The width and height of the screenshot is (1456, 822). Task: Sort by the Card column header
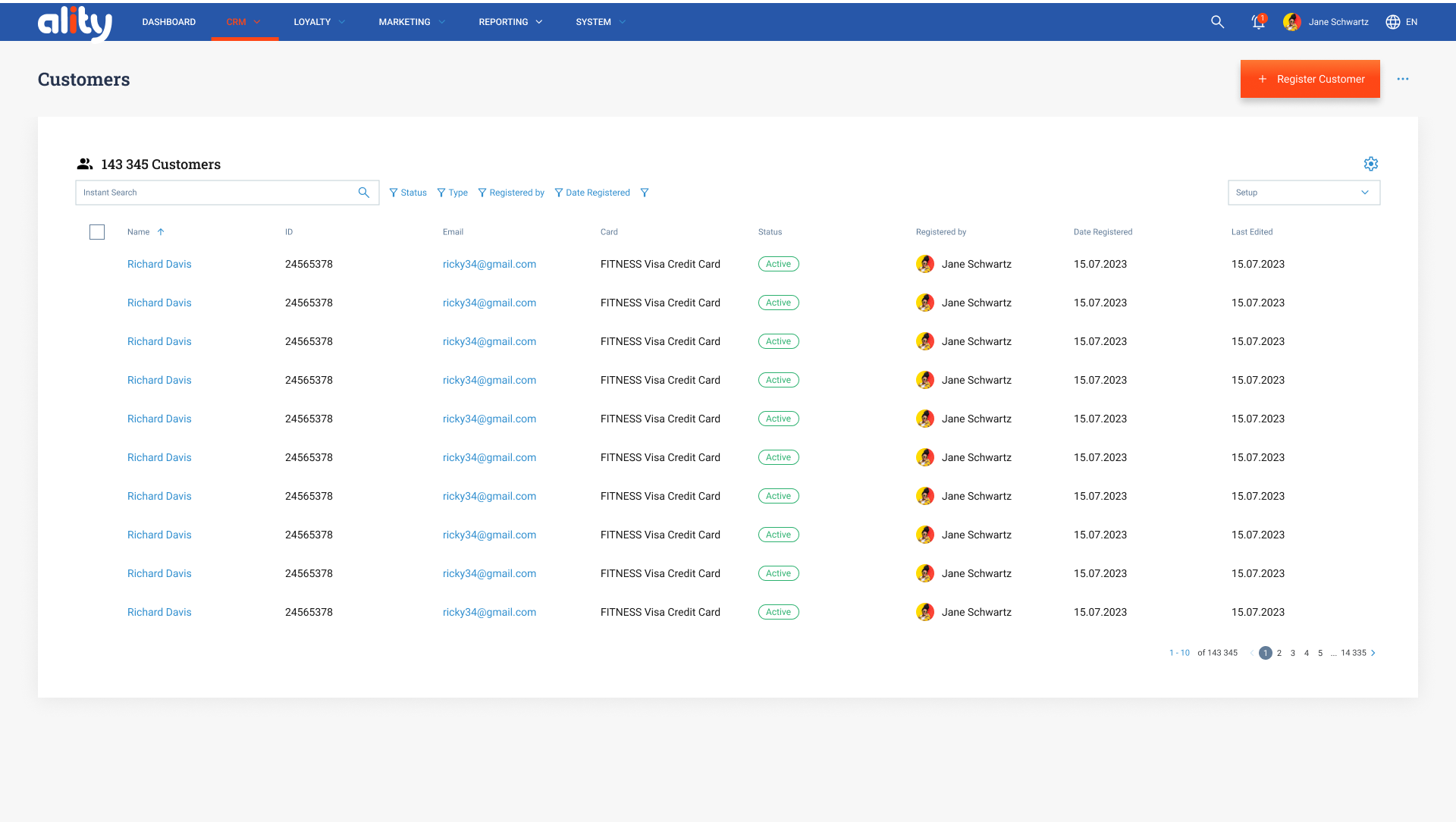609,232
